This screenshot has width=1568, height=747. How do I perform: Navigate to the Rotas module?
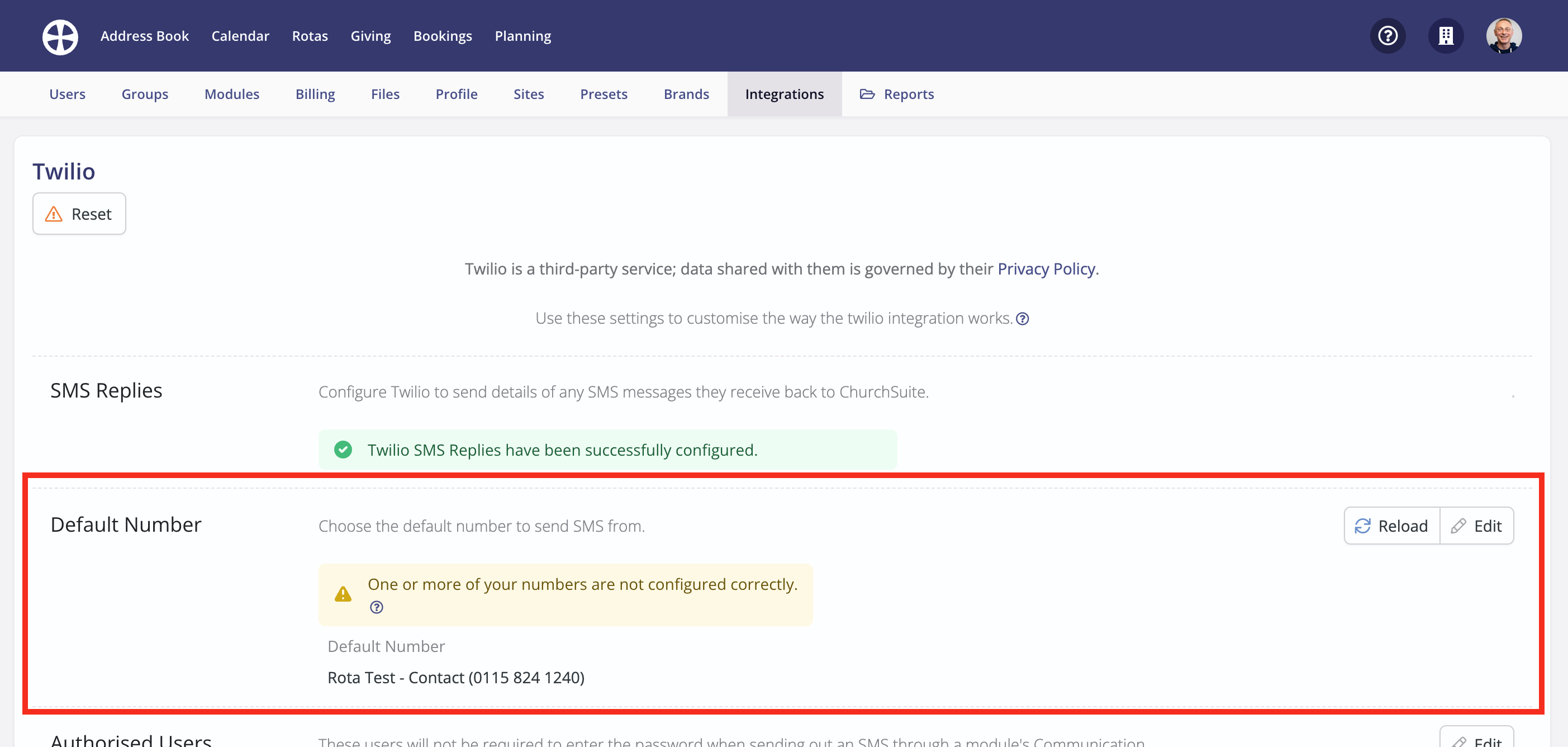[309, 36]
